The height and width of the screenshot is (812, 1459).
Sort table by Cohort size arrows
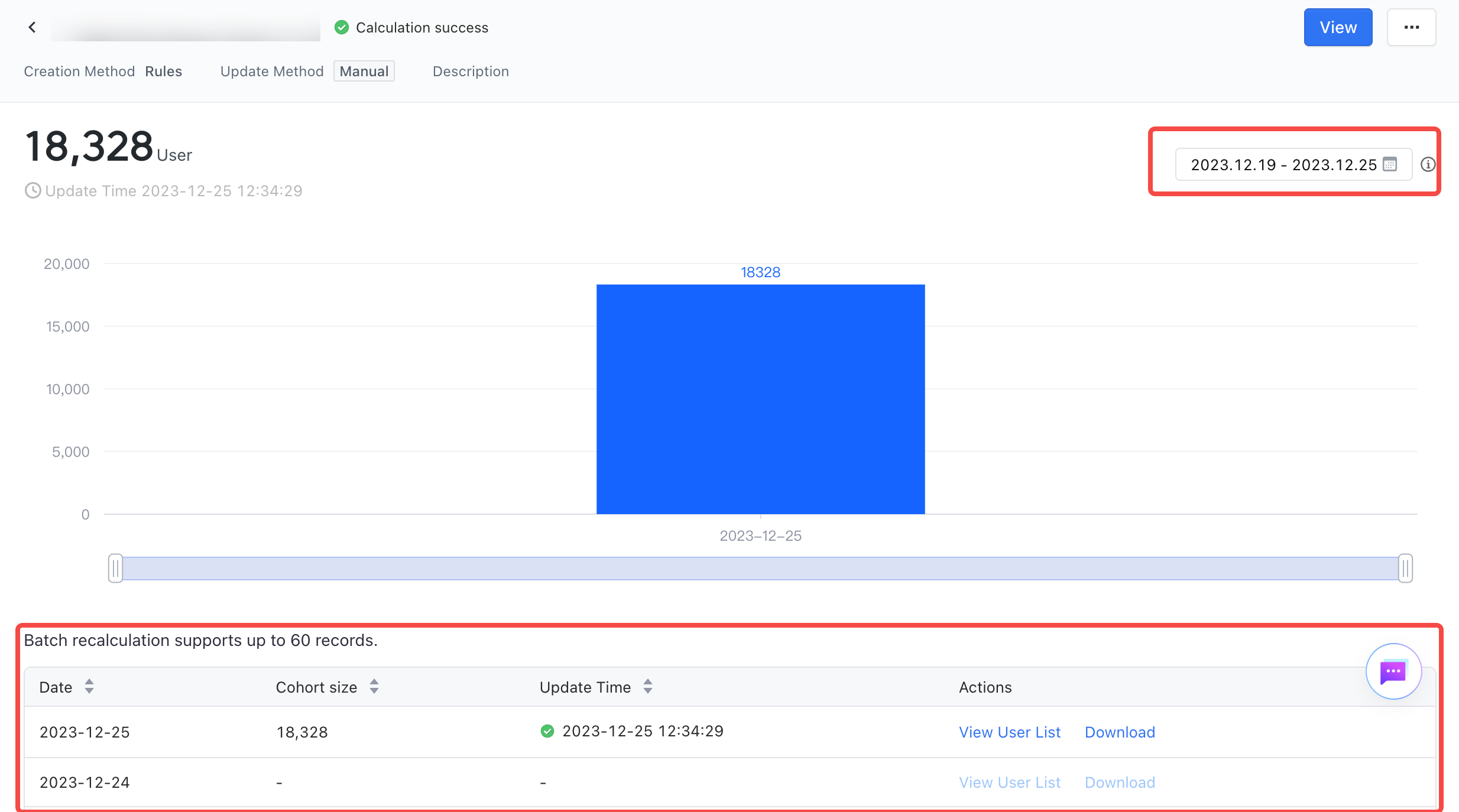374,687
